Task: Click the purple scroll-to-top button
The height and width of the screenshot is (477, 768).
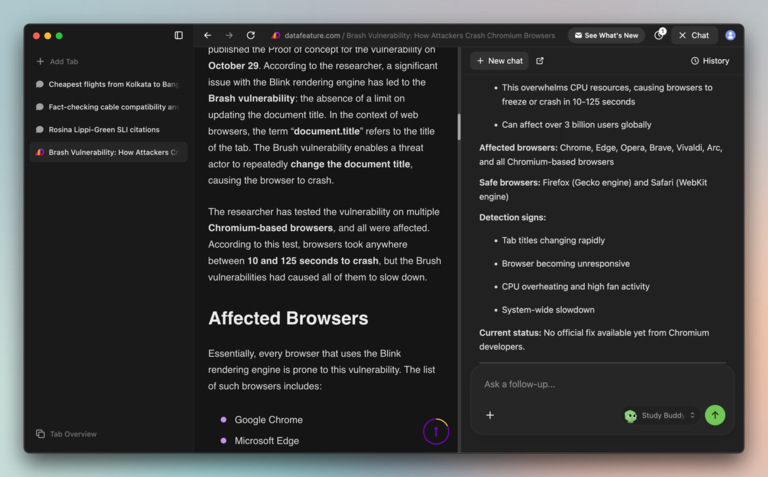Action: [436, 431]
